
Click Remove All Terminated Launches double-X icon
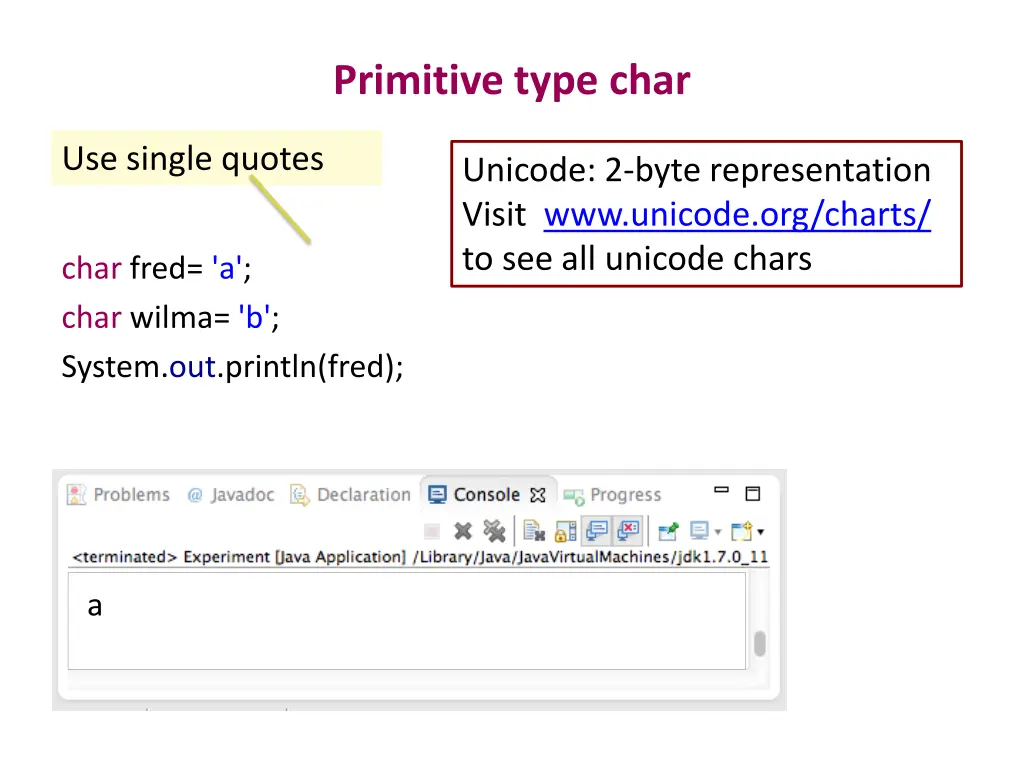[x=494, y=531]
